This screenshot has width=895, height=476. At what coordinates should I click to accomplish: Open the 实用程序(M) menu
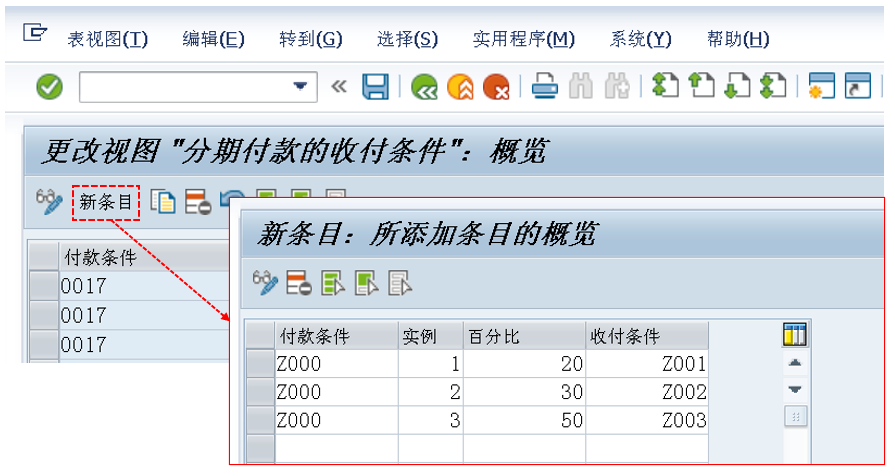[523, 39]
